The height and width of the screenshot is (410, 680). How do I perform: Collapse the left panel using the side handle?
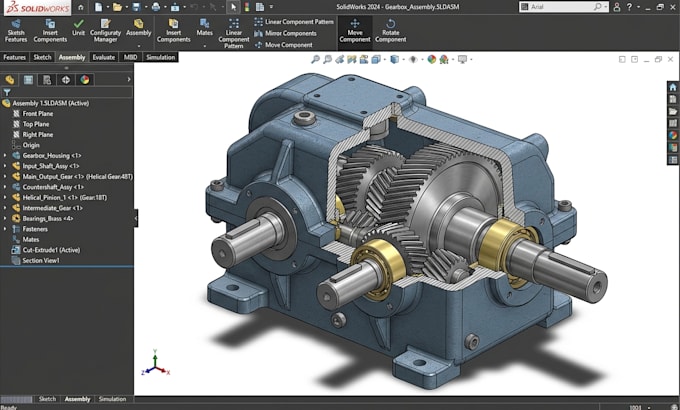[136, 218]
